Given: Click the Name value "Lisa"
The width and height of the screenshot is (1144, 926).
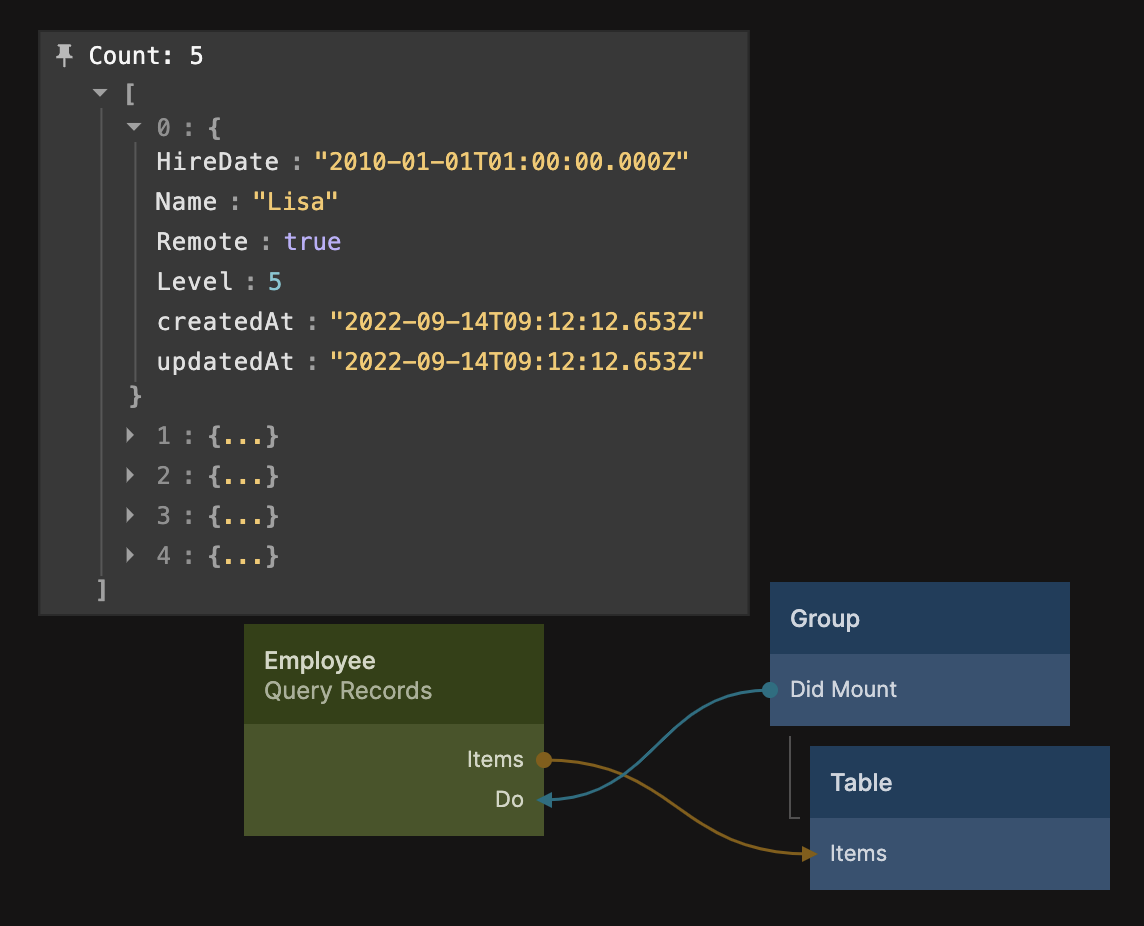Looking at the screenshot, I should (x=295, y=202).
